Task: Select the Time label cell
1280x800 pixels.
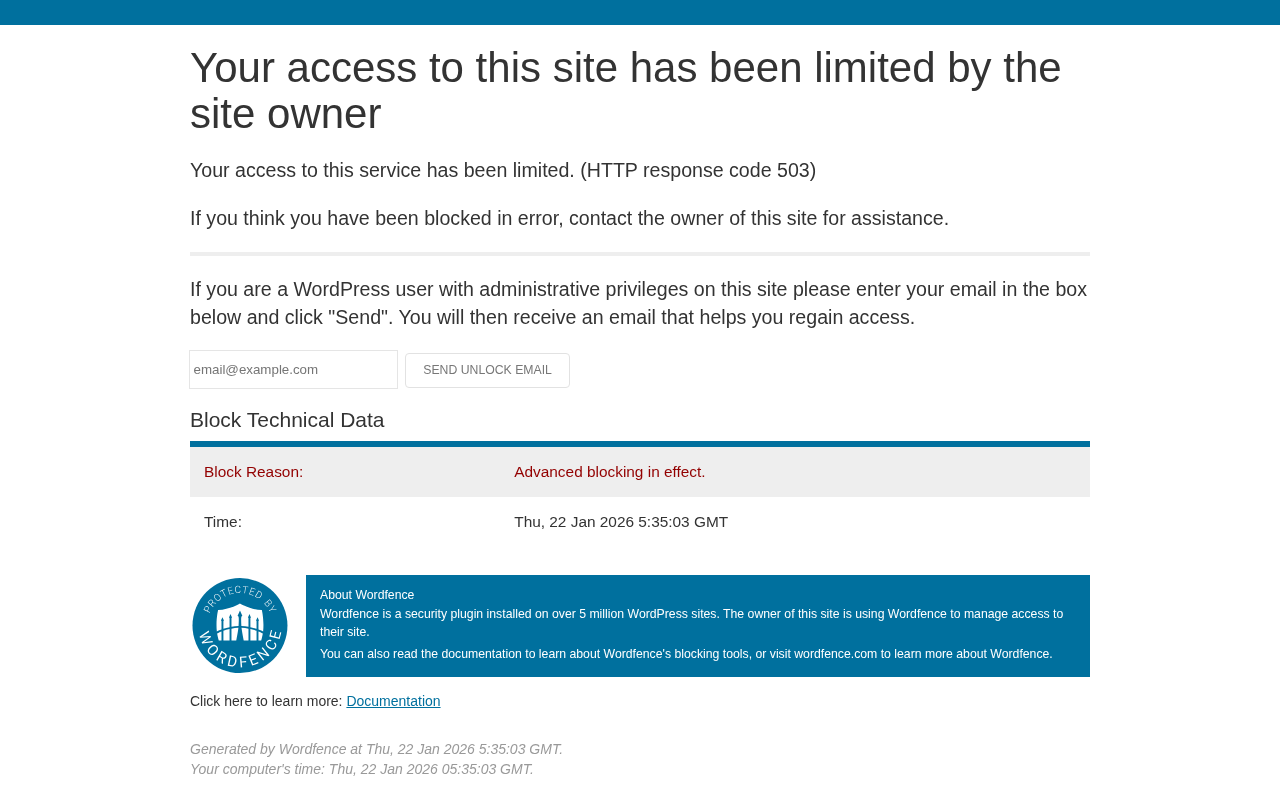Action: [x=345, y=522]
